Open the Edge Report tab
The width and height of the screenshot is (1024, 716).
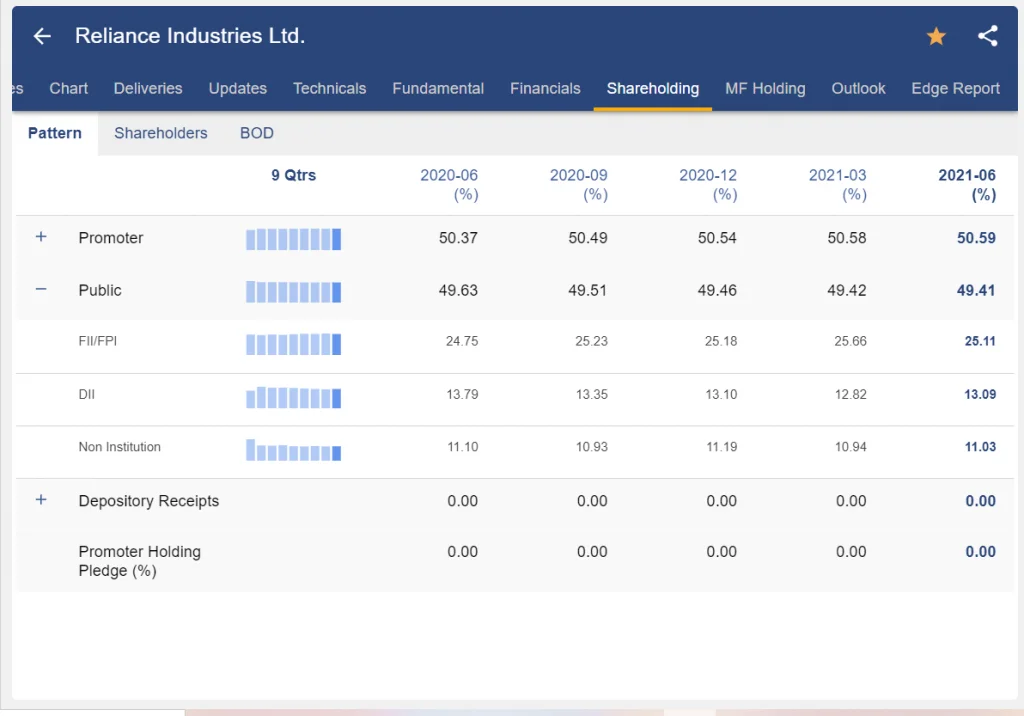[x=955, y=88]
